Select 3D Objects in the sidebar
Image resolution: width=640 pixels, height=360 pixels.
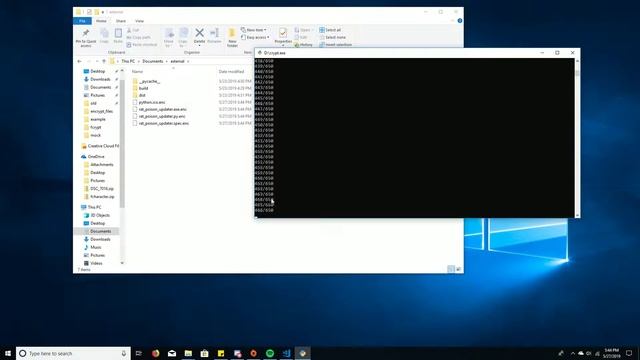100,215
